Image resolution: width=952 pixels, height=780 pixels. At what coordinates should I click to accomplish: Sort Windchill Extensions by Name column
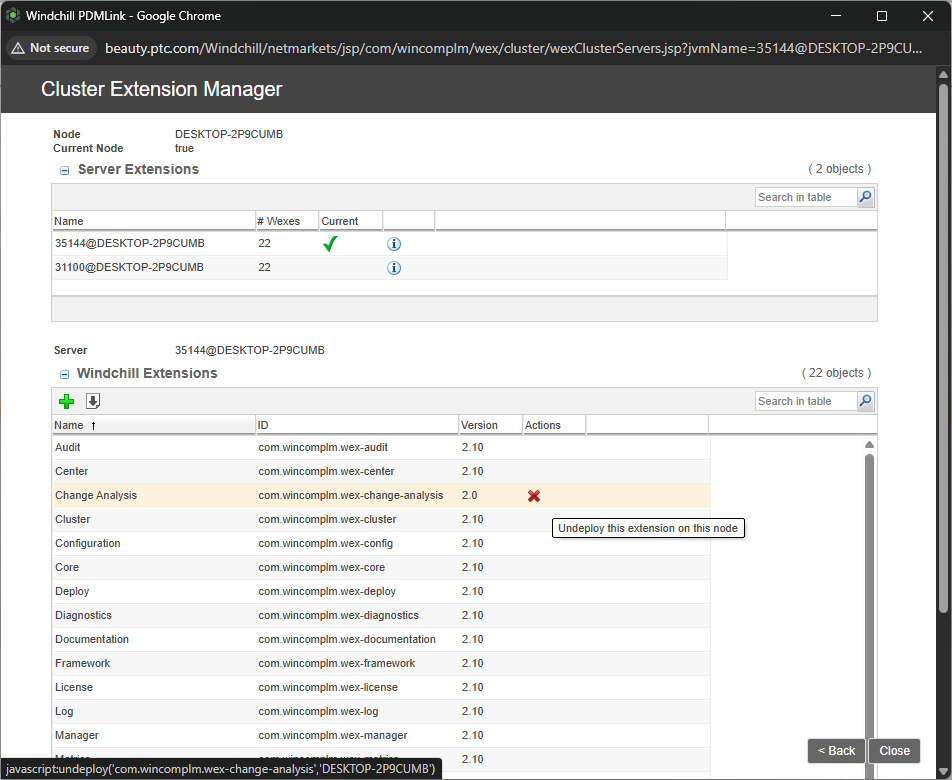point(69,425)
